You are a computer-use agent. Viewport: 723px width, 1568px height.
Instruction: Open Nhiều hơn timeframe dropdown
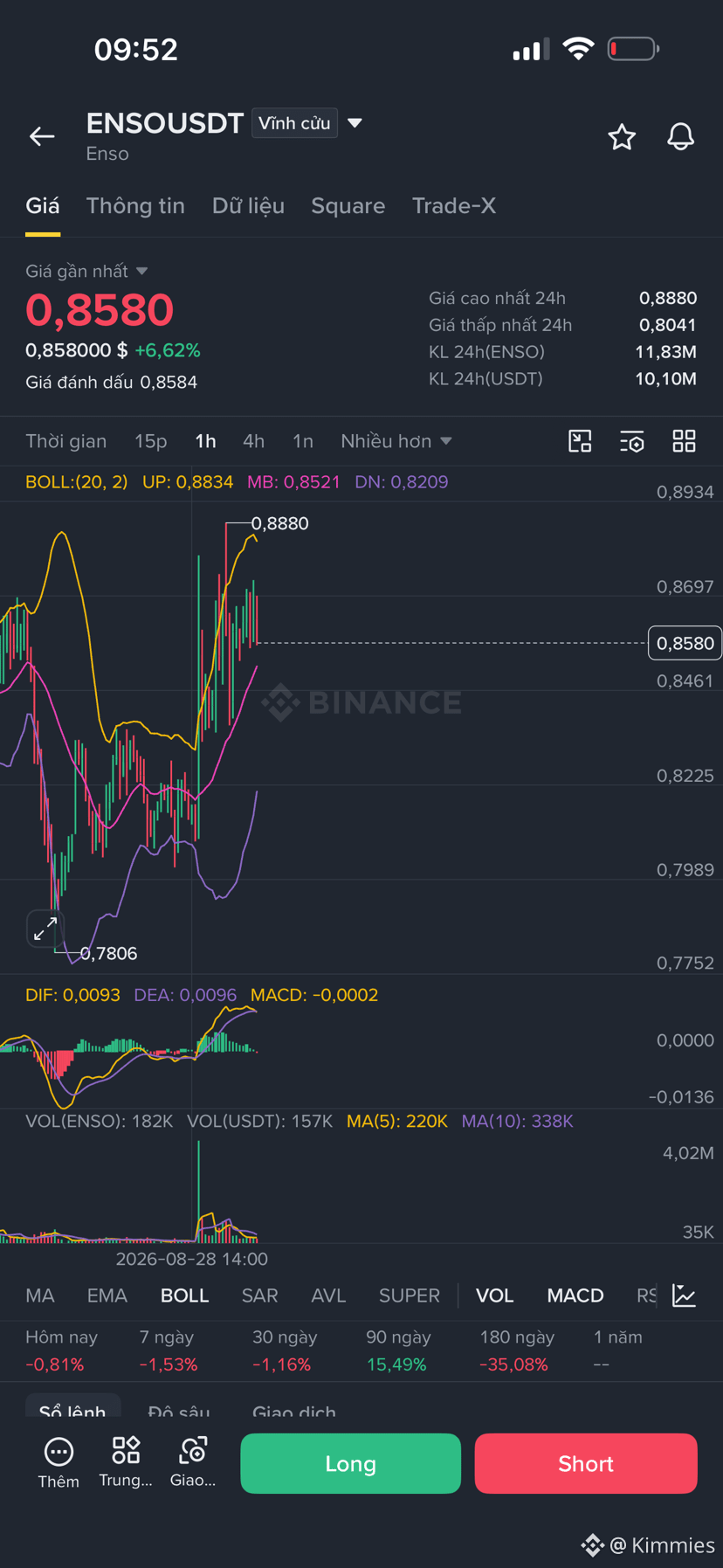point(396,441)
